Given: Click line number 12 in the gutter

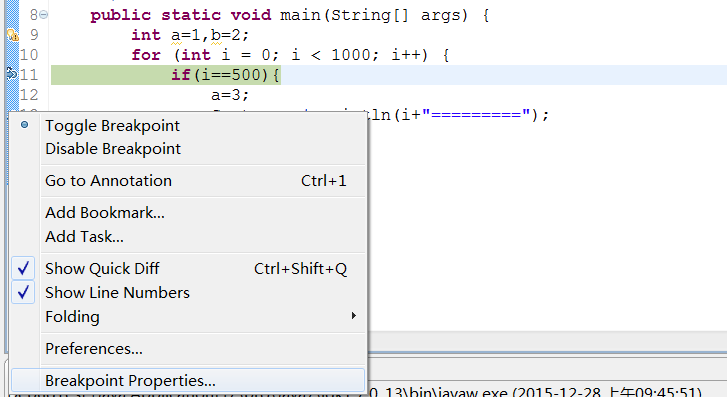Looking at the screenshot, I should click(x=29, y=95).
